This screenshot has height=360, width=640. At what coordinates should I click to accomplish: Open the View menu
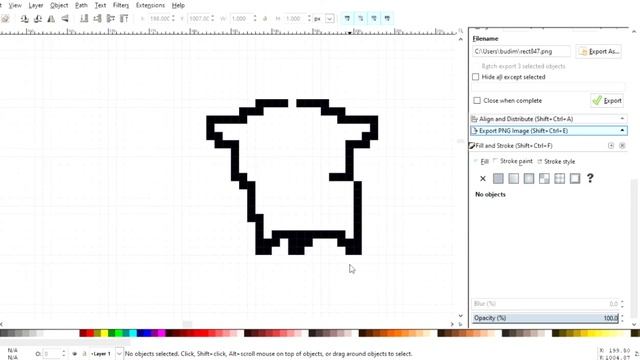click(15, 5)
